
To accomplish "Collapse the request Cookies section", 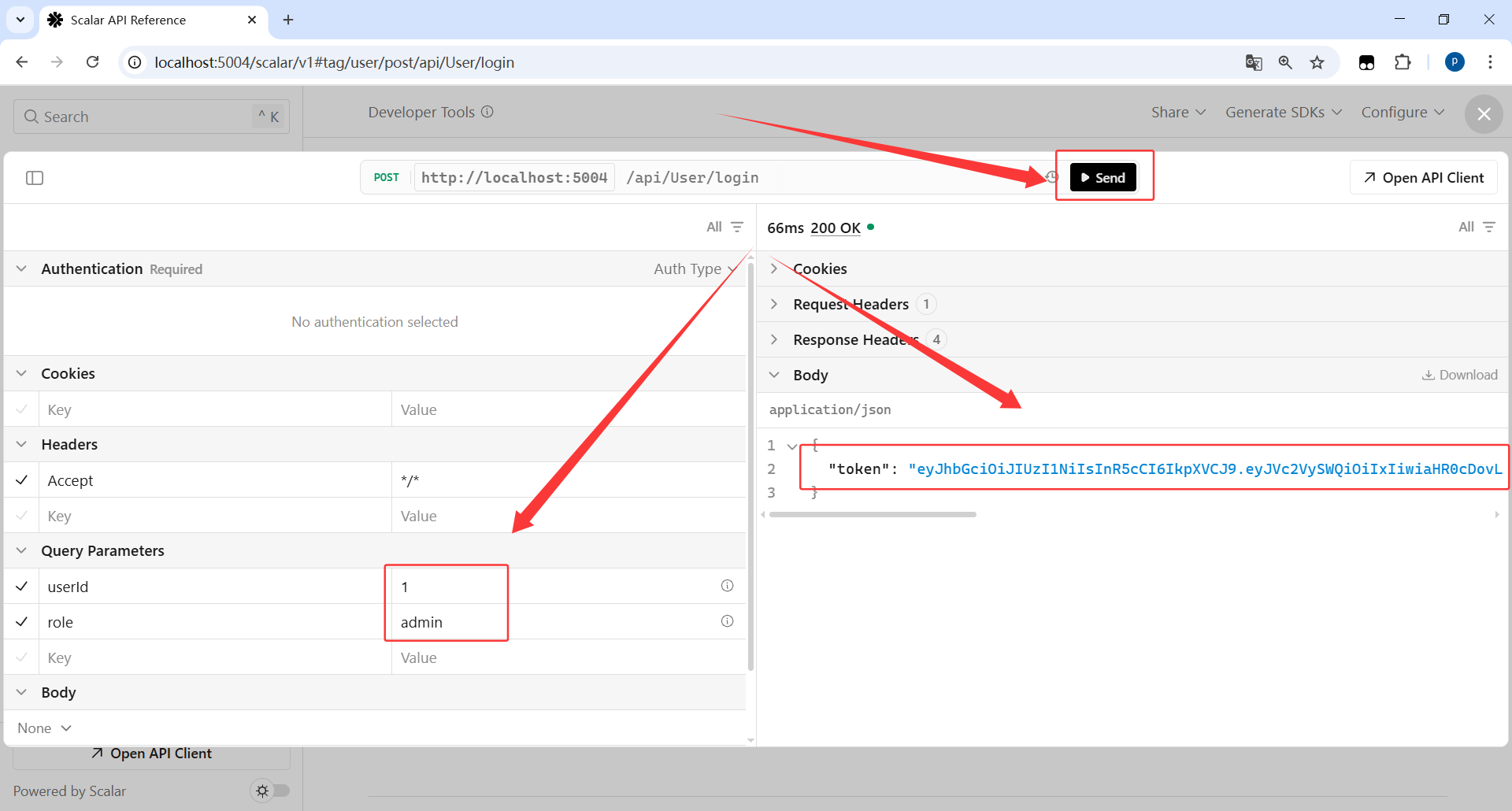I will pos(21,373).
